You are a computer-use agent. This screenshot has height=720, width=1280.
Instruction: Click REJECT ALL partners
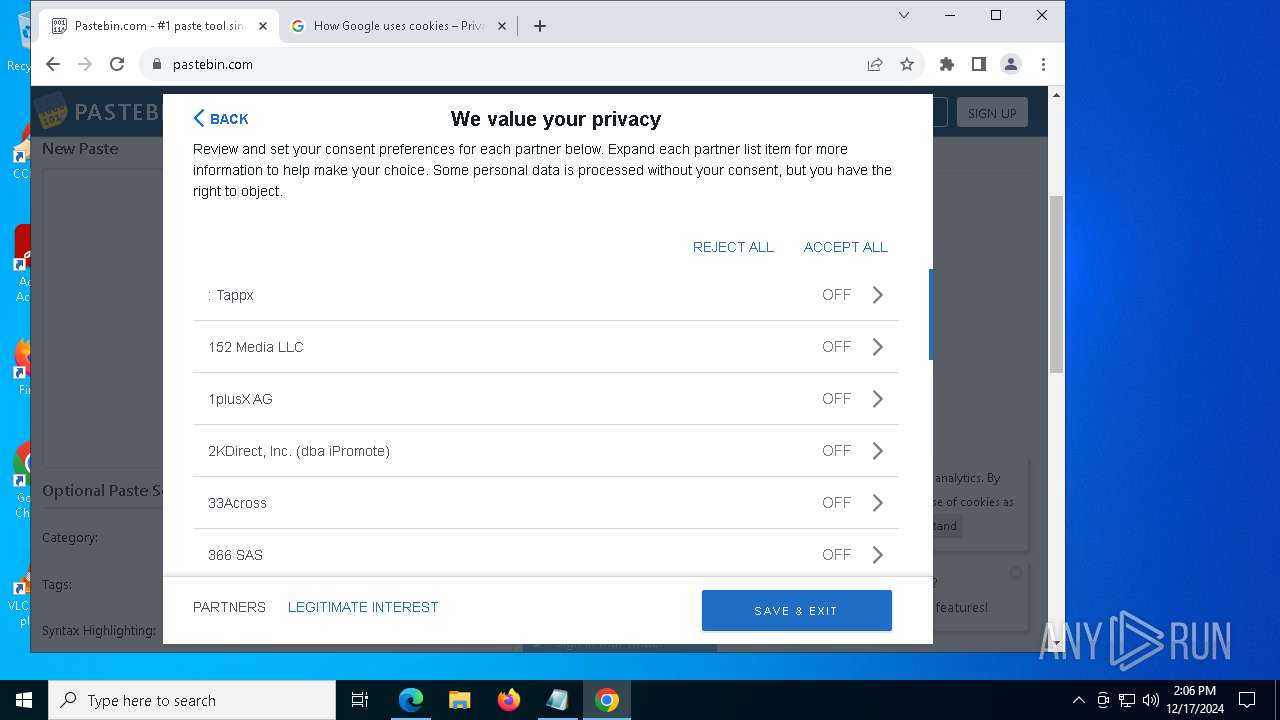click(733, 247)
